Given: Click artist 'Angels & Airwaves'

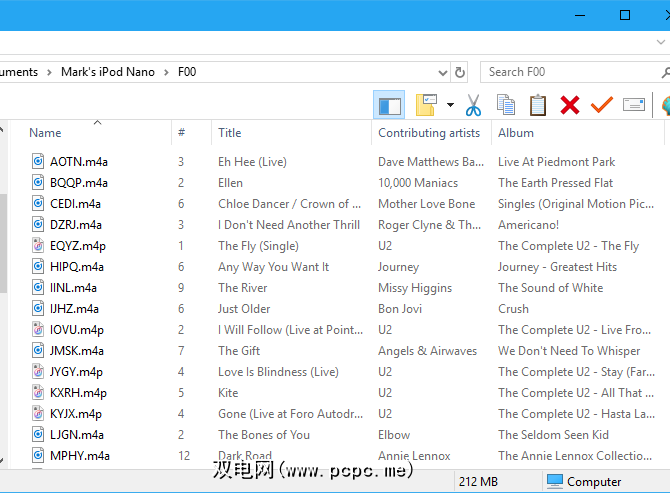Looking at the screenshot, I should (x=427, y=351).
